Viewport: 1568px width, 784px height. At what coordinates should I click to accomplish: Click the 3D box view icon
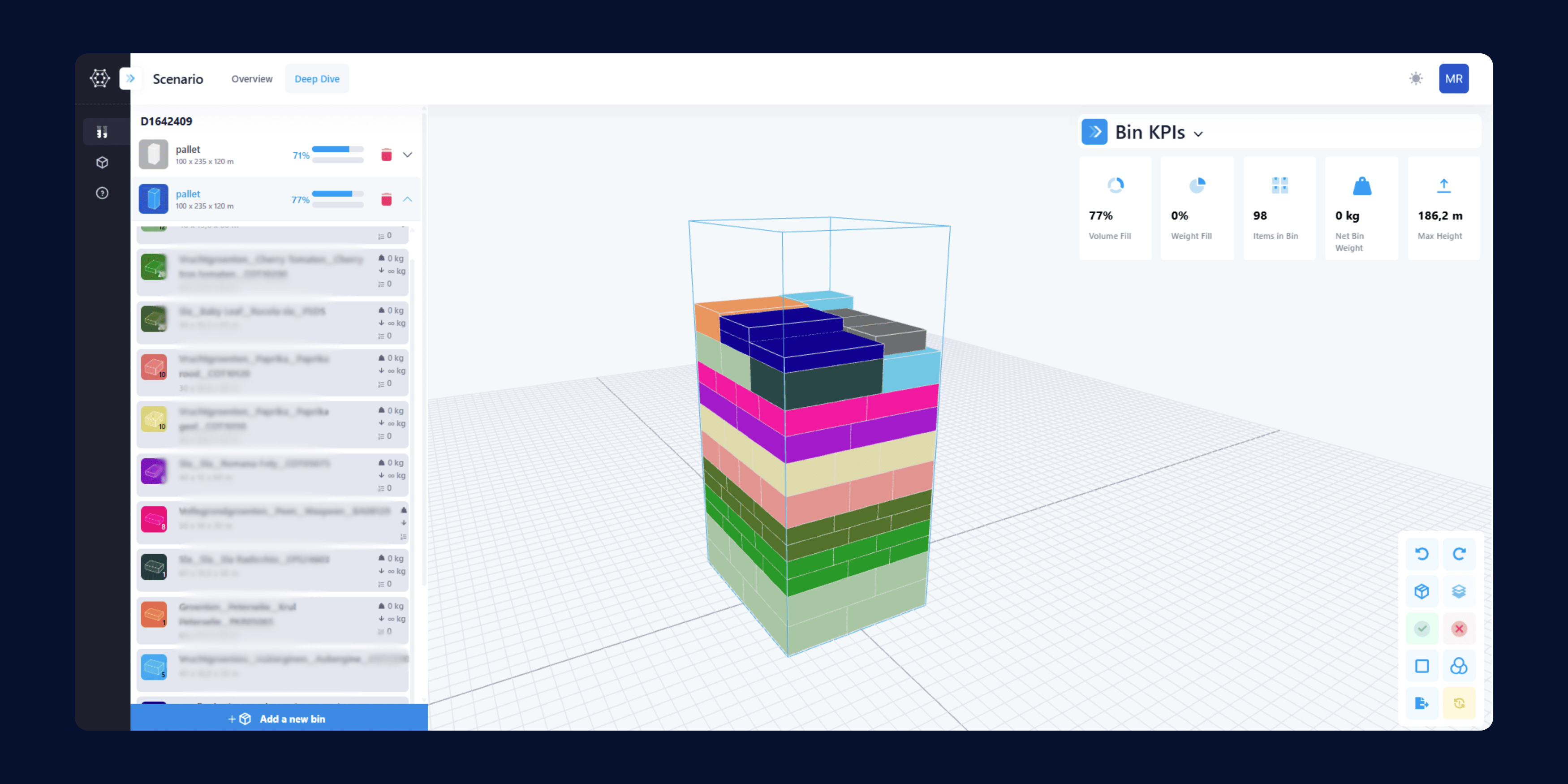pyautogui.click(x=1422, y=591)
